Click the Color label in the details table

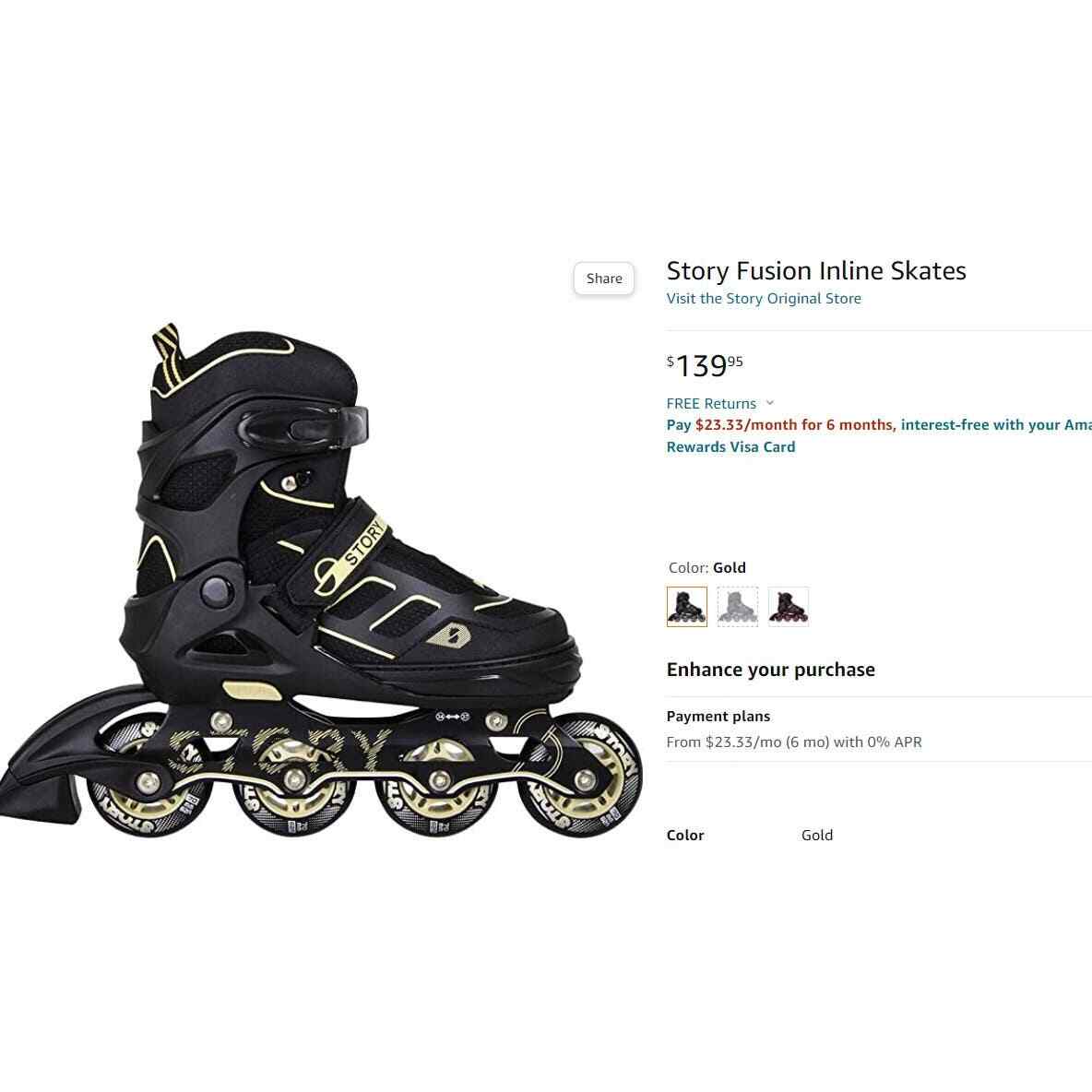tap(685, 835)
